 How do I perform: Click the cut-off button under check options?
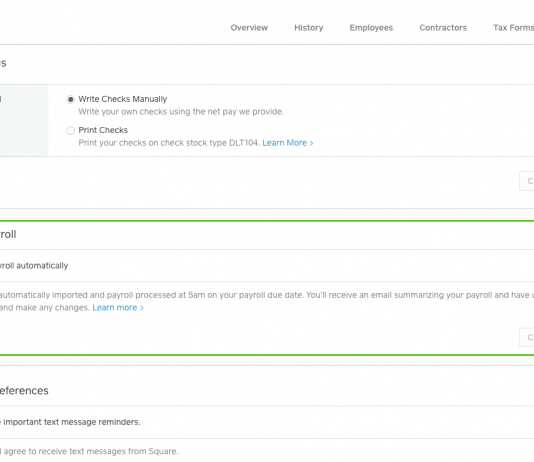(x=527, y=181)
